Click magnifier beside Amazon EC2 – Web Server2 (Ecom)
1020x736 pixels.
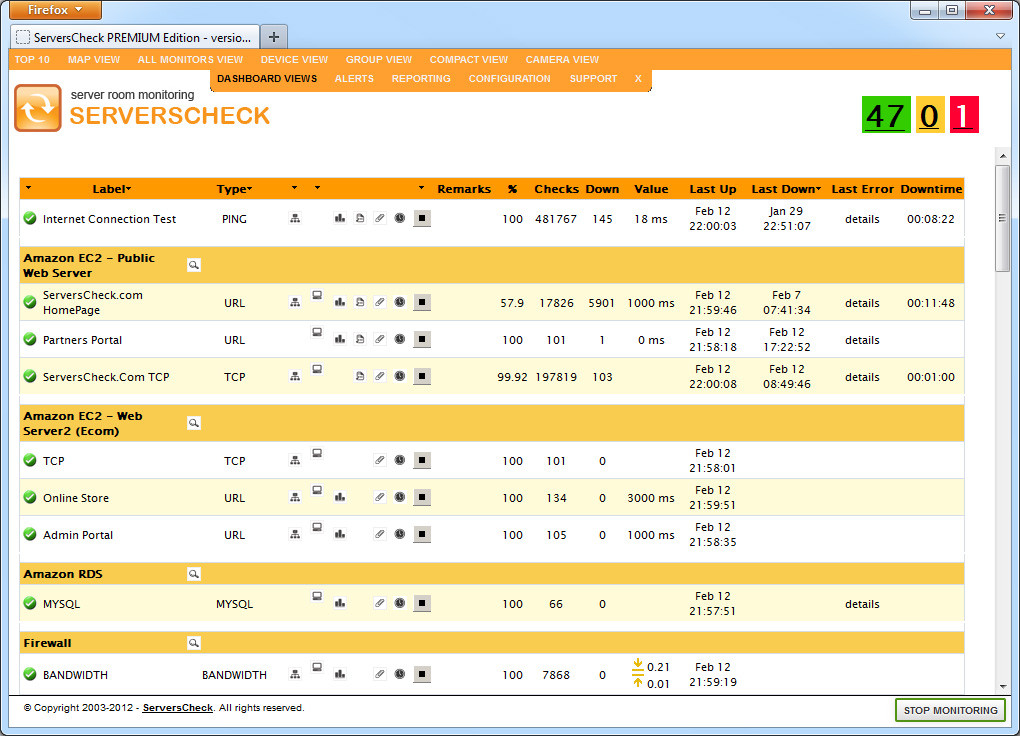tap(193, 423)
